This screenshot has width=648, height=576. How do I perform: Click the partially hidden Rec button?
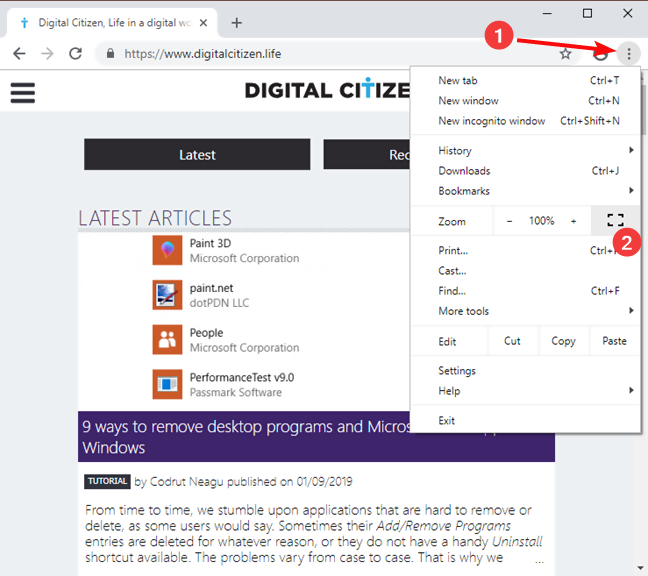(x=367, y=155)
